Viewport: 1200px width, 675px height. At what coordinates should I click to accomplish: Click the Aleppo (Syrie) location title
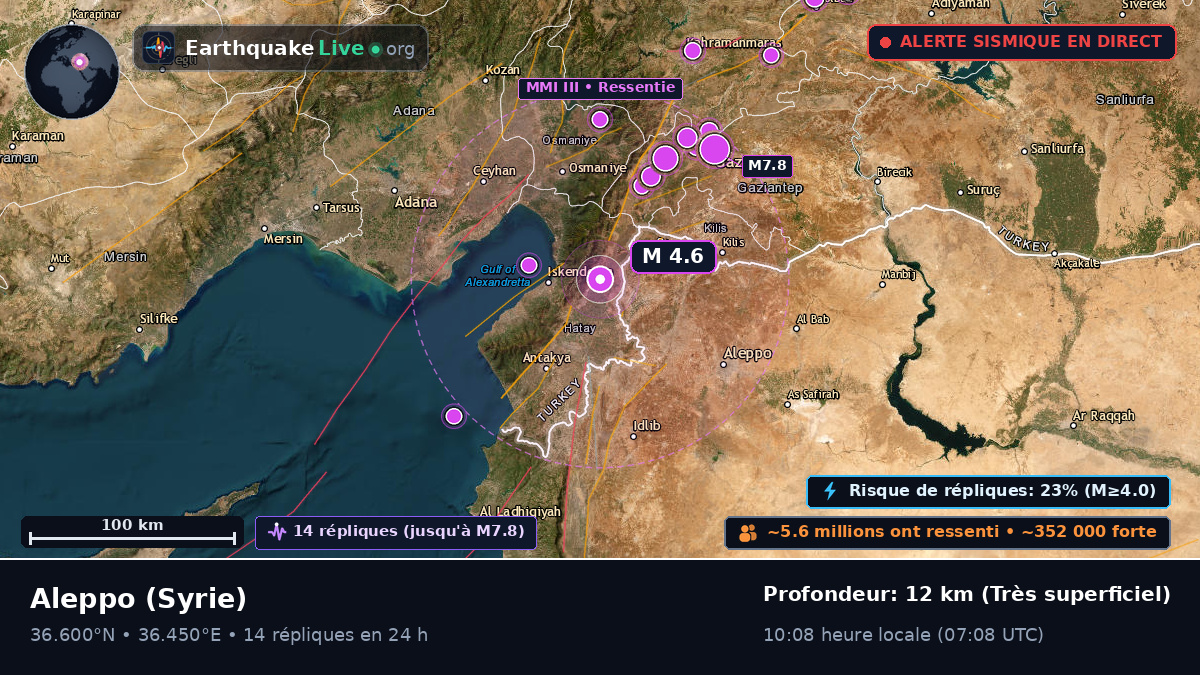click(138, 598)
